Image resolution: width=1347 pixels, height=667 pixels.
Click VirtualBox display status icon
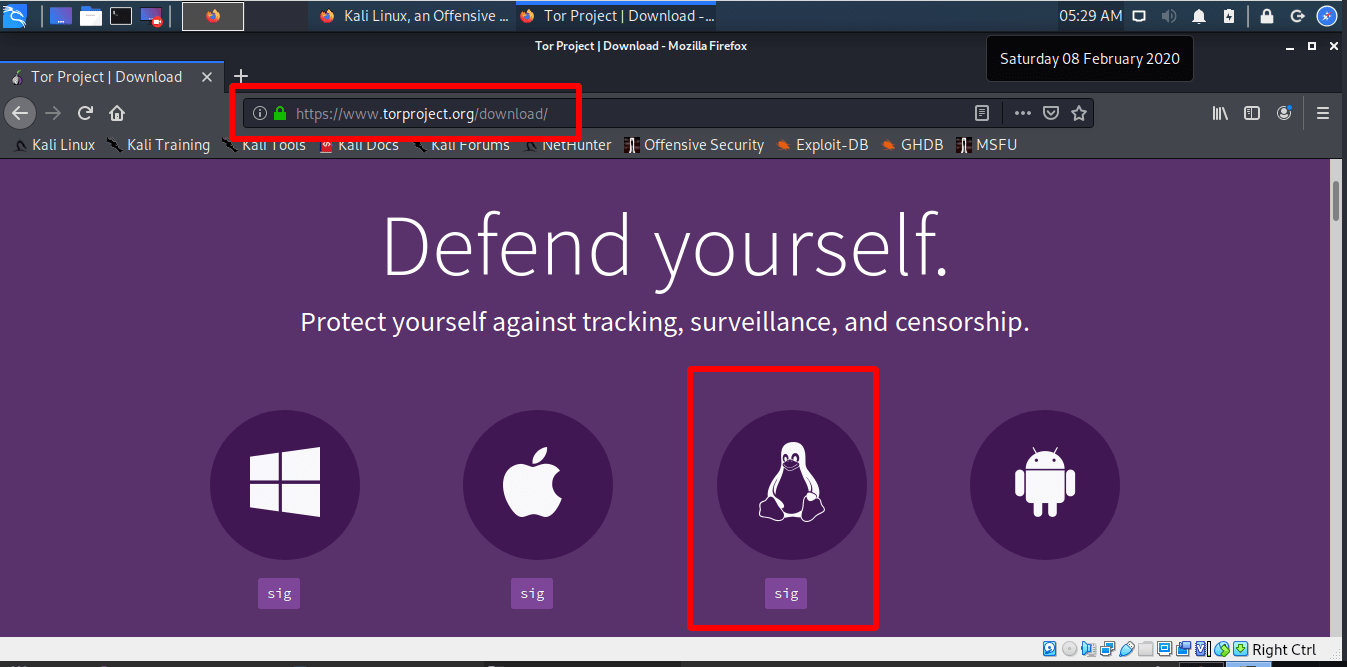[x=1164, y=649]
